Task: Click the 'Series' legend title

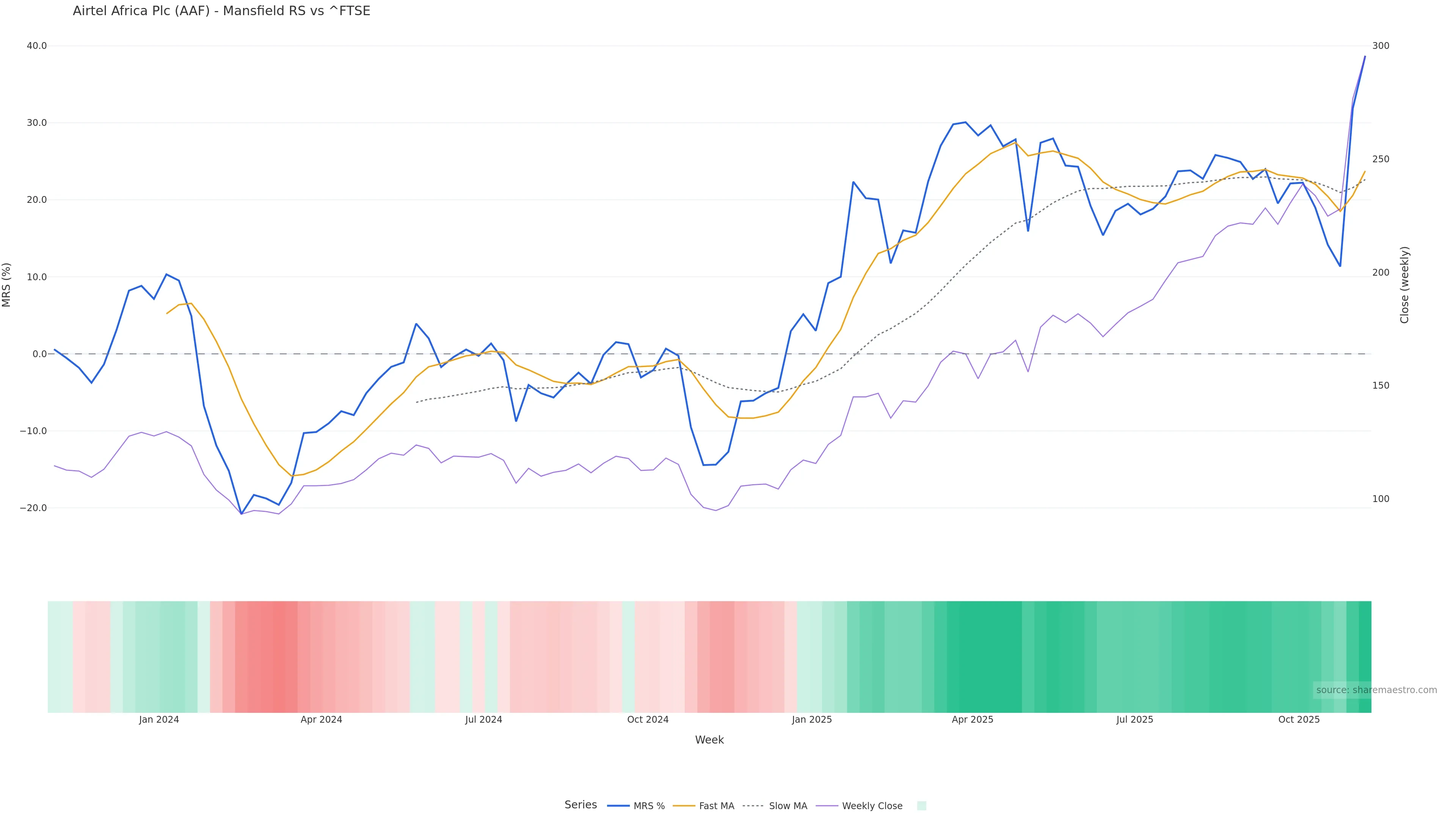Action: (581, 805)
